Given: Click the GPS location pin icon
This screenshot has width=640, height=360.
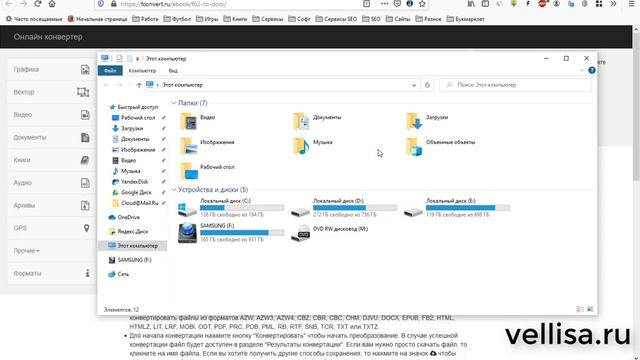Looking at the screenshot, I should pyautogui.click(x=87, y=228).
